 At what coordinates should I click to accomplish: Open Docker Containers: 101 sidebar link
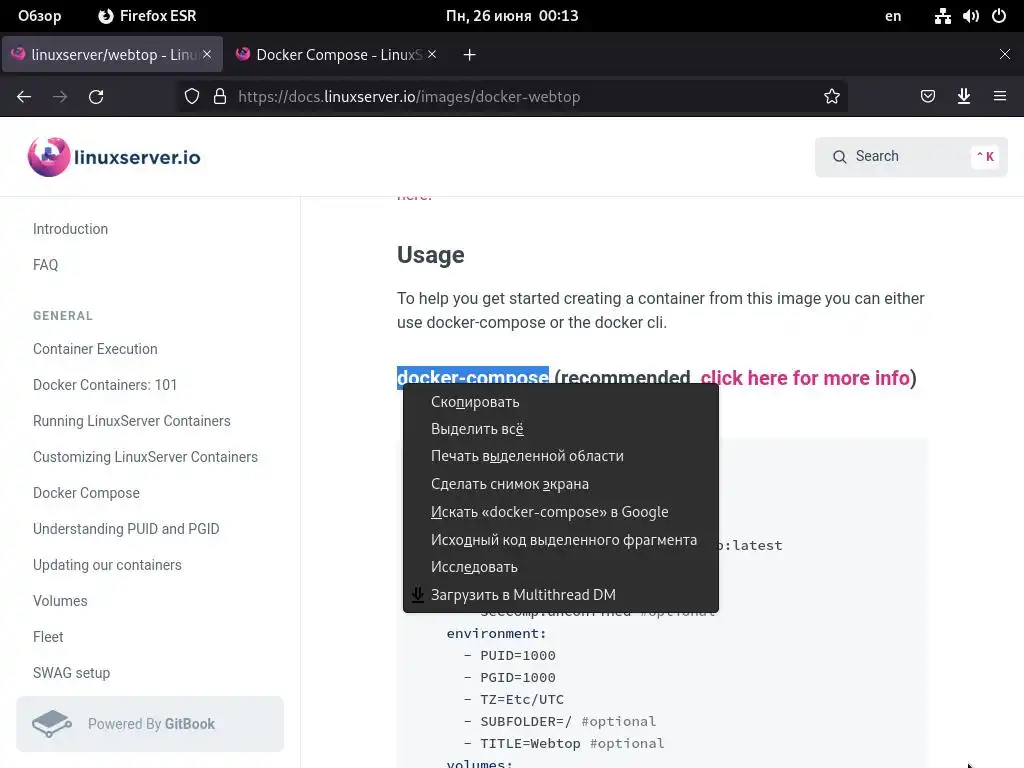click(x=105, y=385)
